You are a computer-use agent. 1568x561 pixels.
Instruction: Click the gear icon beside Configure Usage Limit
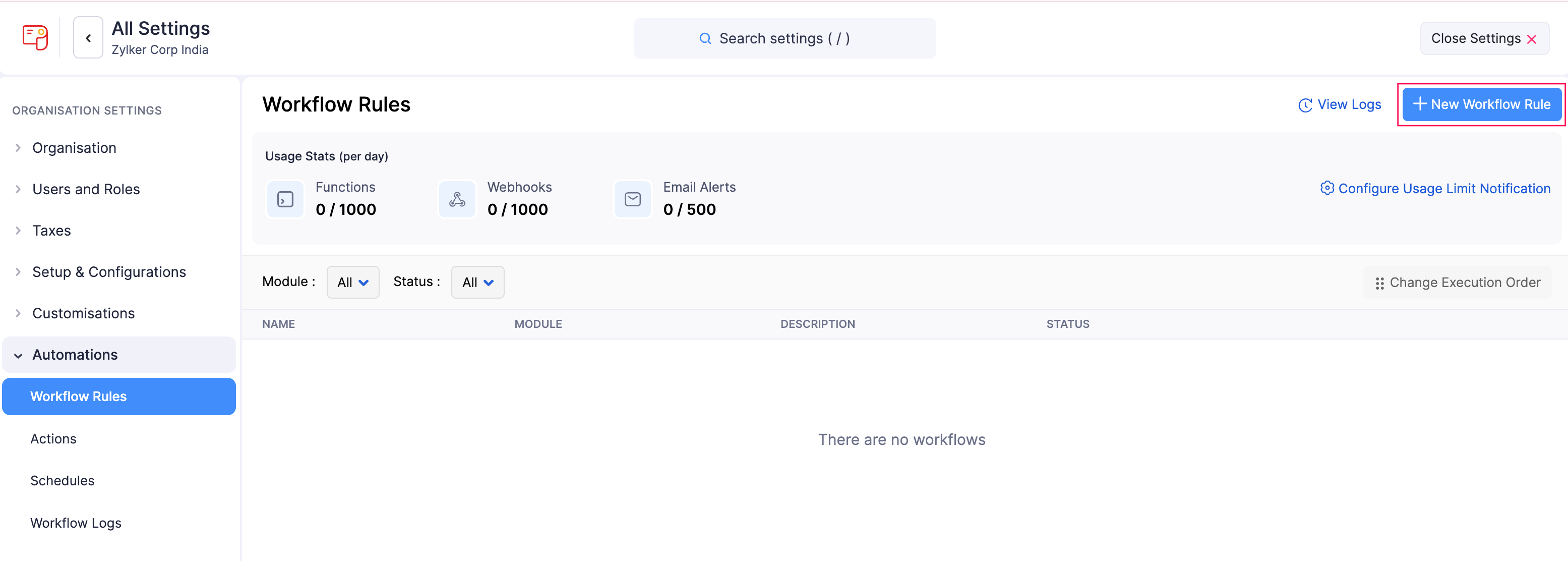pos(1327,188)
